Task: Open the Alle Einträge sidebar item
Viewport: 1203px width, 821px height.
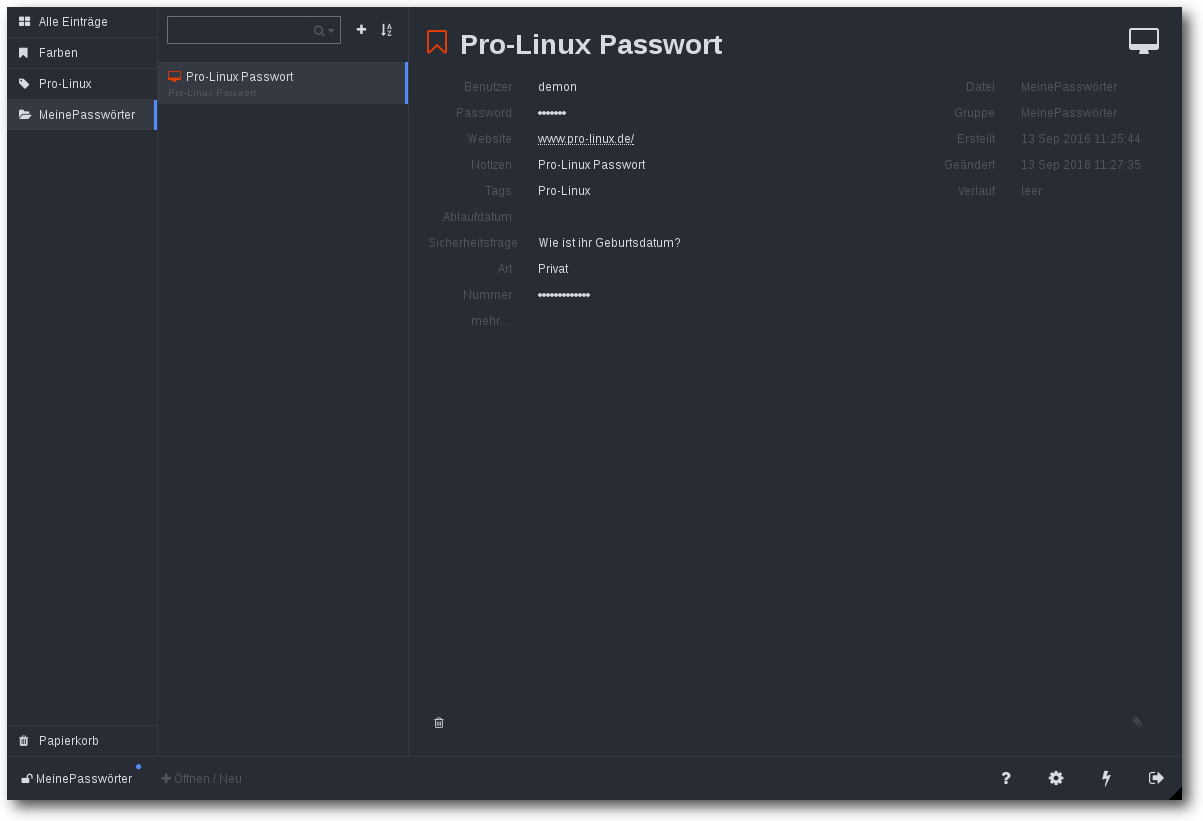Action: point(82,22)
